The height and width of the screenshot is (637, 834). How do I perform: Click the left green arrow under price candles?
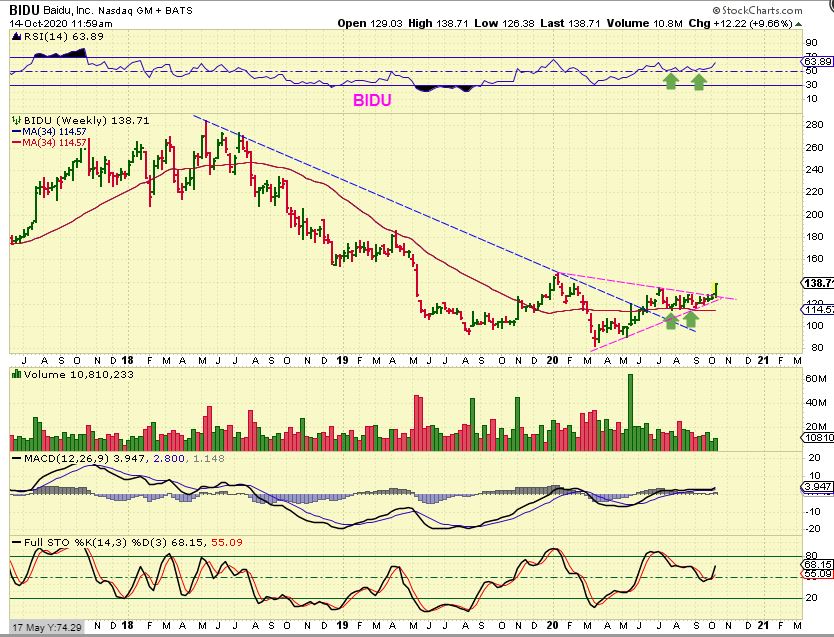[669, 320]
